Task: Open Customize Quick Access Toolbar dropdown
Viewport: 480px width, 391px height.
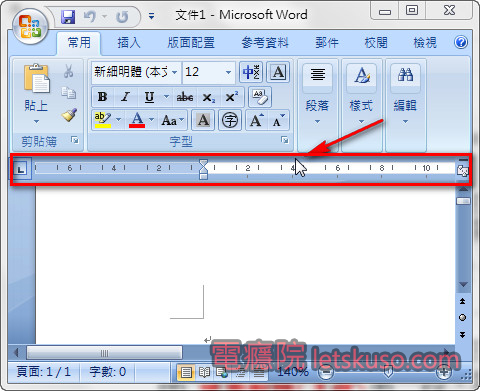Action: coord(152,16)
